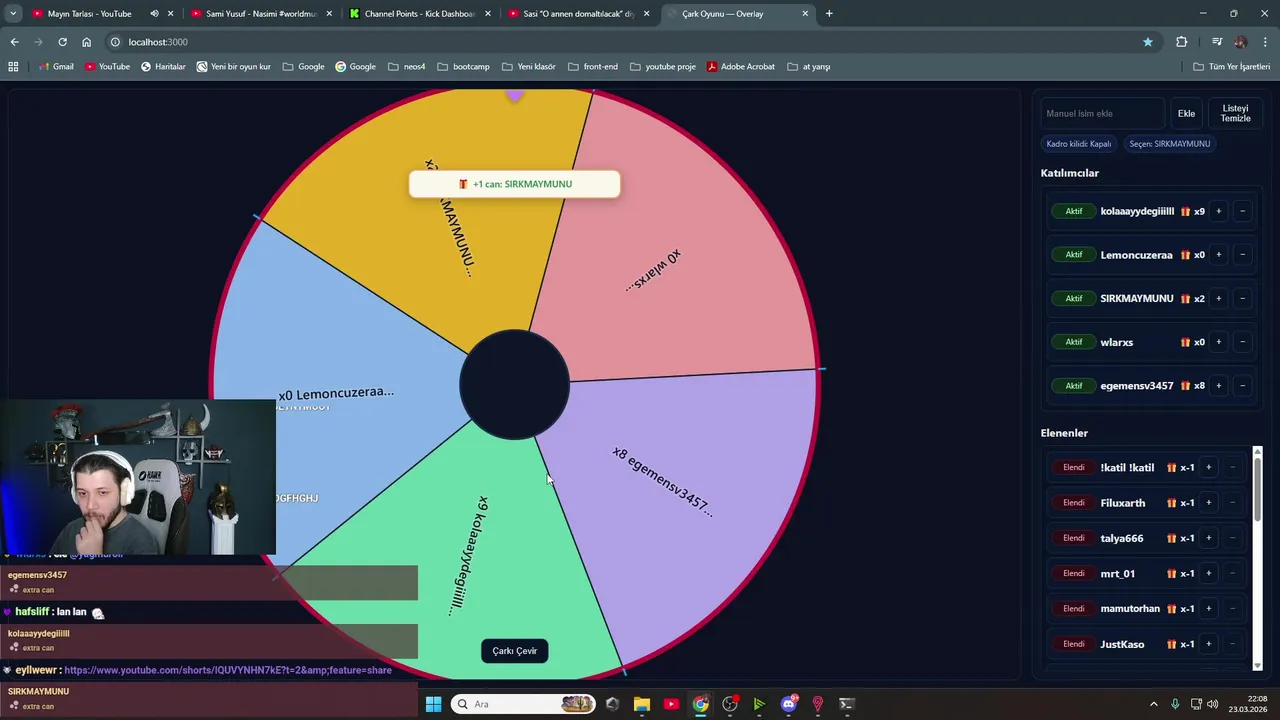The image size is (1280, 720).
Task: Remove a life from Lemoncuzeraa
Action: (1242, 255)
